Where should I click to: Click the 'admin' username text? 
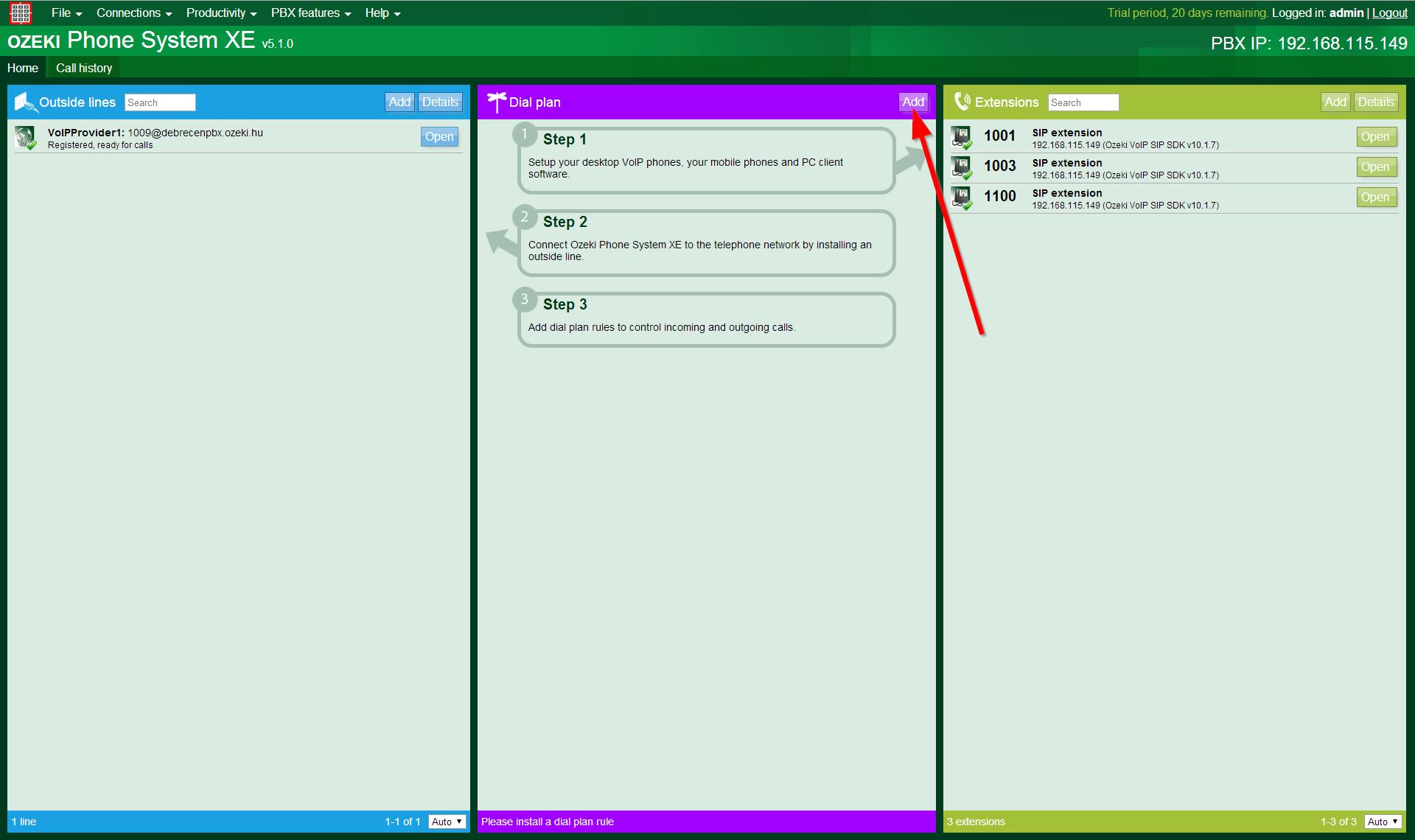[1346, 13]
